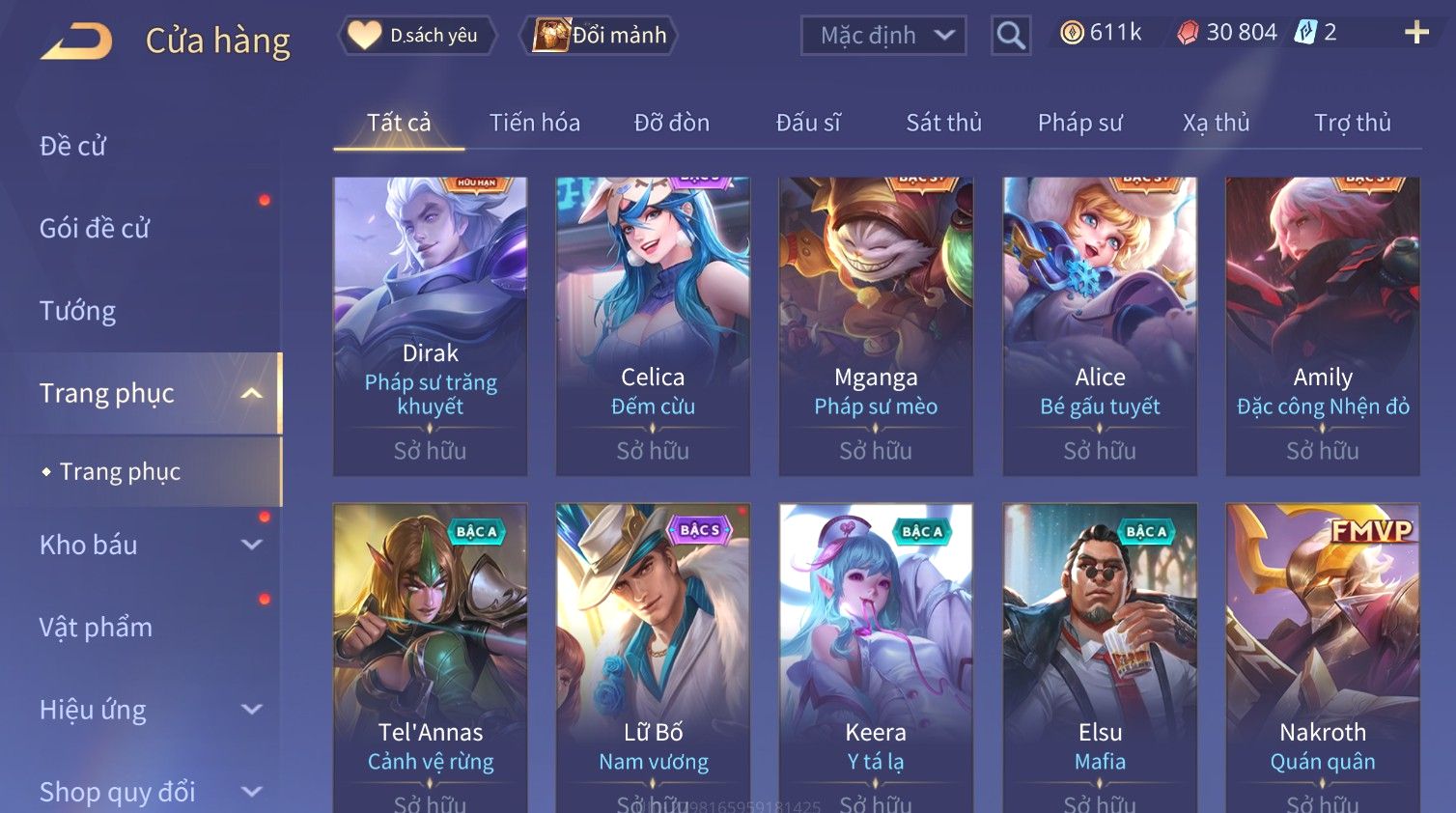Open the search magnifier icon
The height and width of the screenshot is (813, 1456).
pyautogui.click(x=1010, y=36)
